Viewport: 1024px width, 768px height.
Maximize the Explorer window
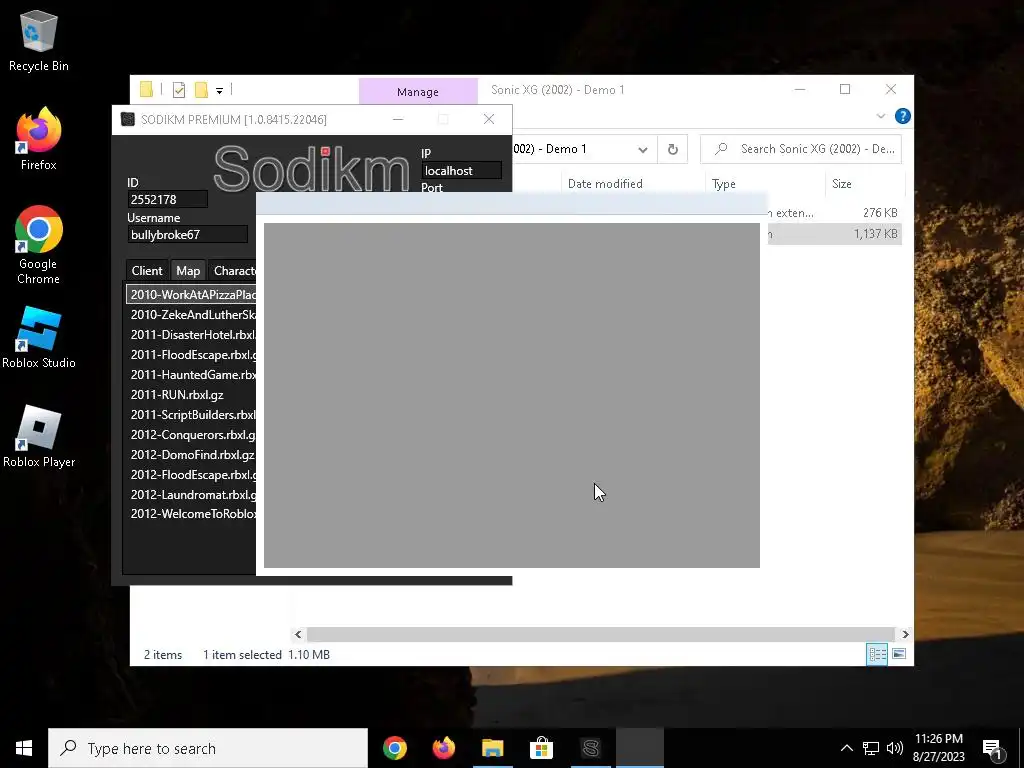(x=845, y=89)
